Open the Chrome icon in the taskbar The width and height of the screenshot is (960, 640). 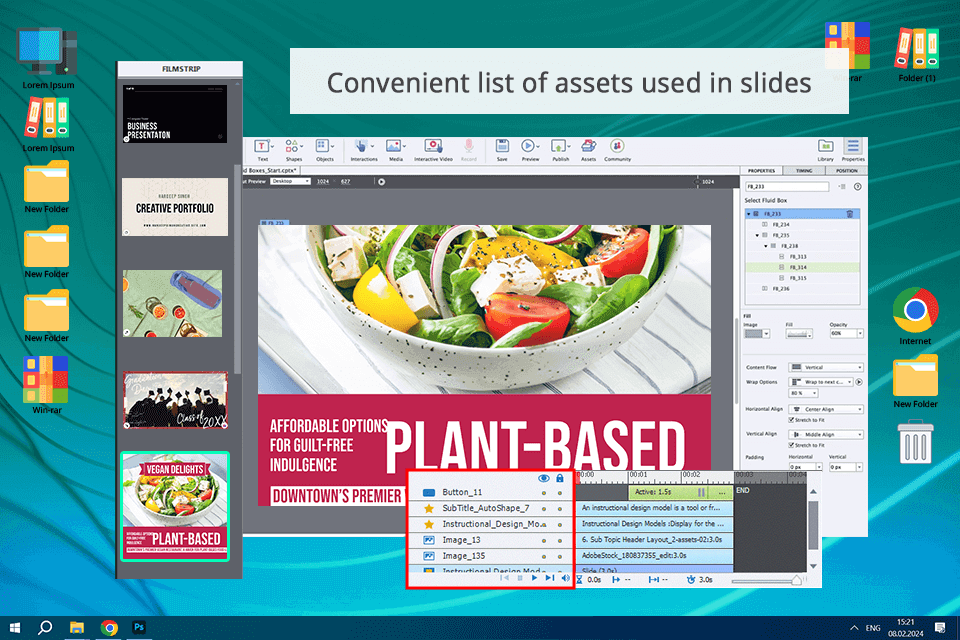pyautogui.click(x=110, y=627)
